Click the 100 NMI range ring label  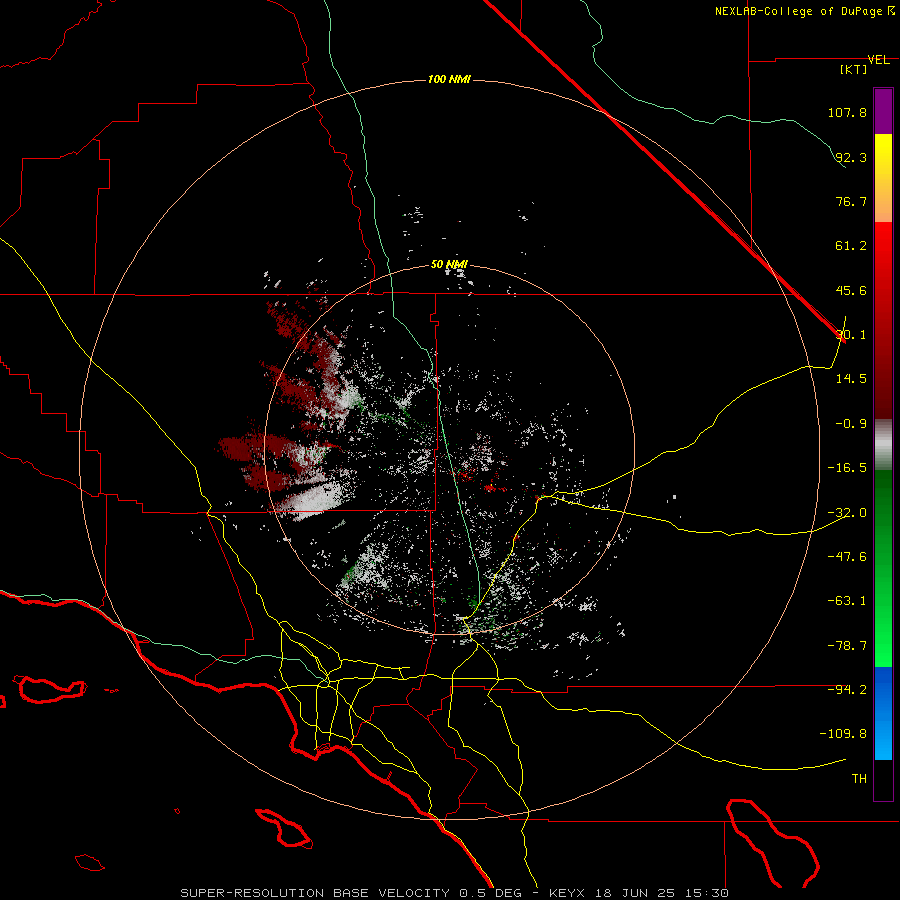tap(449, 79)
